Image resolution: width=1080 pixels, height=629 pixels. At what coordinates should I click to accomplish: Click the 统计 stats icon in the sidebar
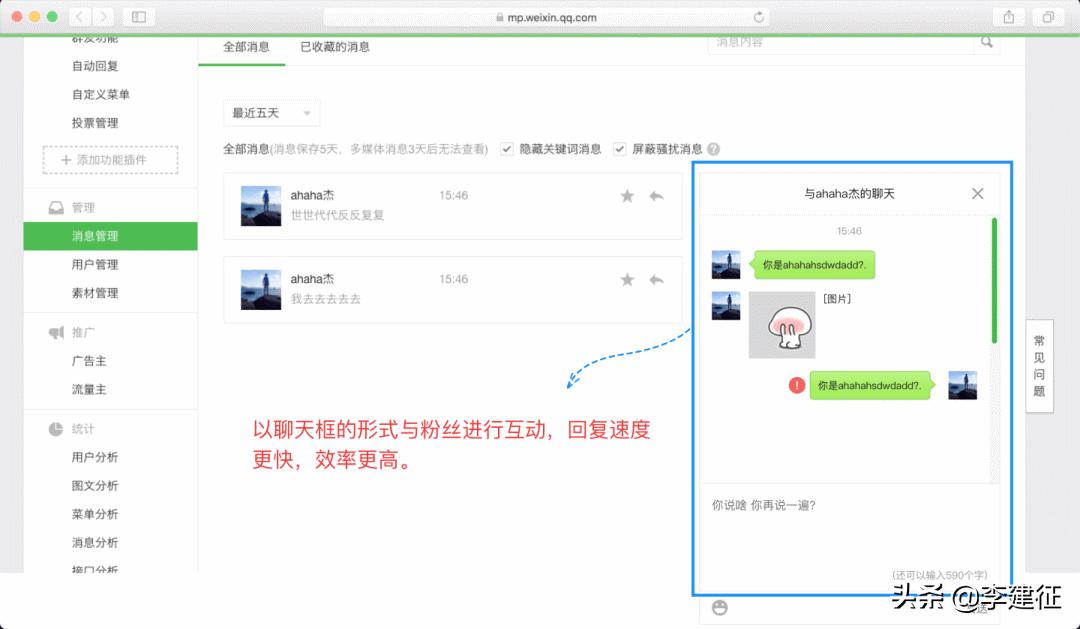[55, 429]
